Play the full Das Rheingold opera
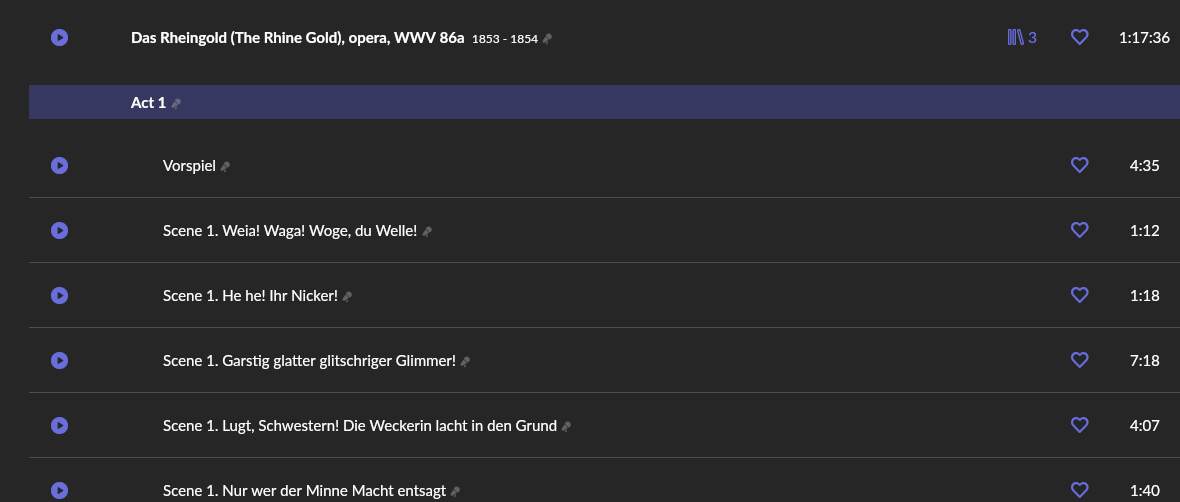Image resolution: width=1180 pixels, height=502 pixels. coord(59,38)
